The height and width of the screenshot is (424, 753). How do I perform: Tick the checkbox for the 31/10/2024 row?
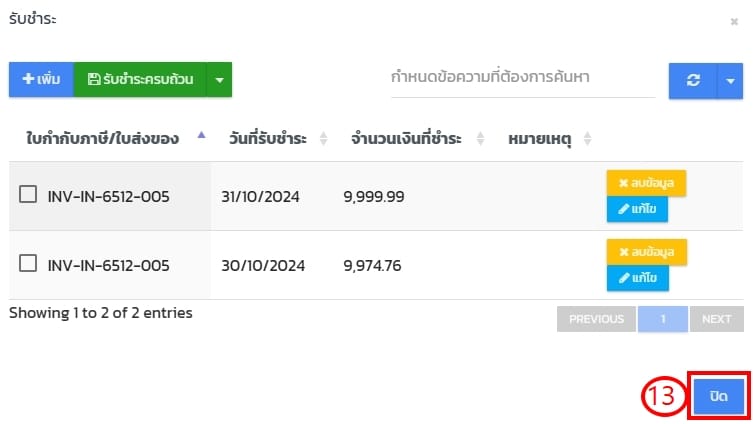point(29,195)
